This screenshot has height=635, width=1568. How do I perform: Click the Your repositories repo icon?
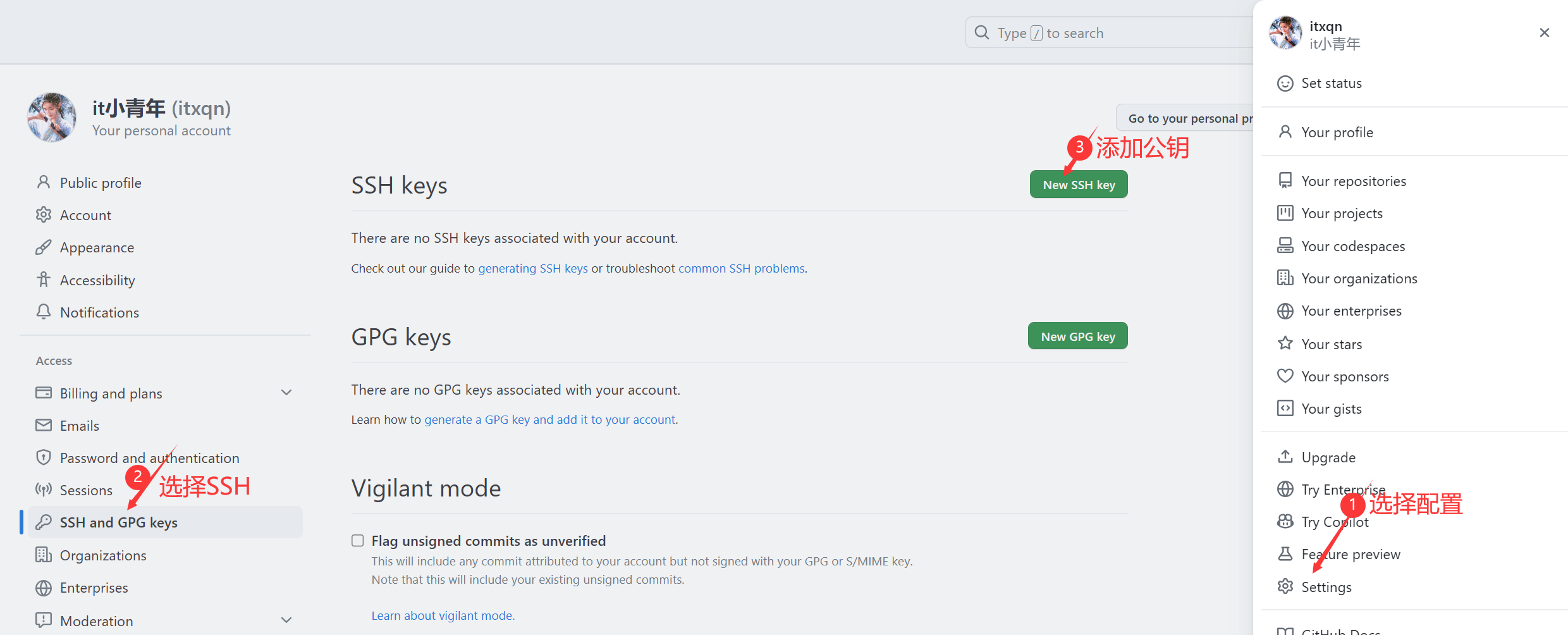coord(1285,181)
